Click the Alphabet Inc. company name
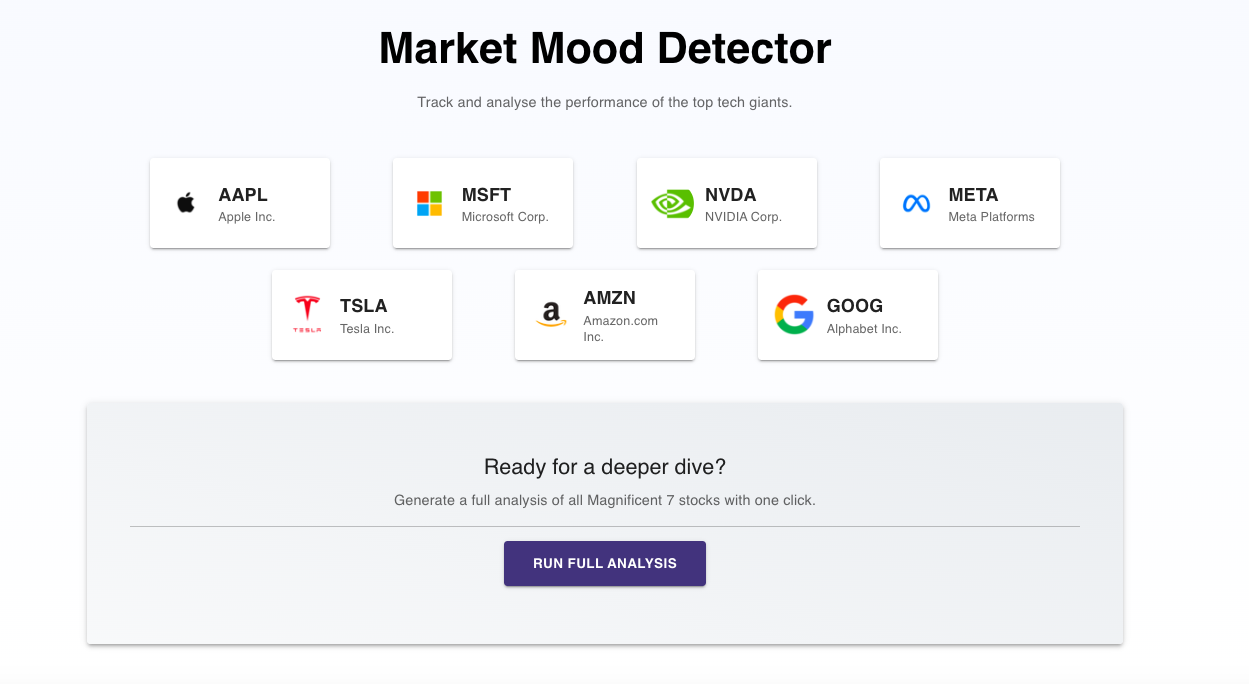Screen dimensions: 1249x684 (864, 329)
